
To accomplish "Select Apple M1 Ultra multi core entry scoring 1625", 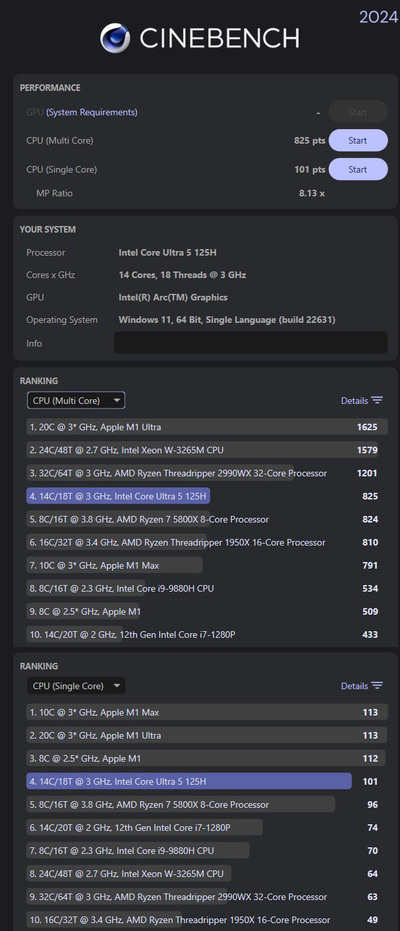I will [x=207, y=427].
